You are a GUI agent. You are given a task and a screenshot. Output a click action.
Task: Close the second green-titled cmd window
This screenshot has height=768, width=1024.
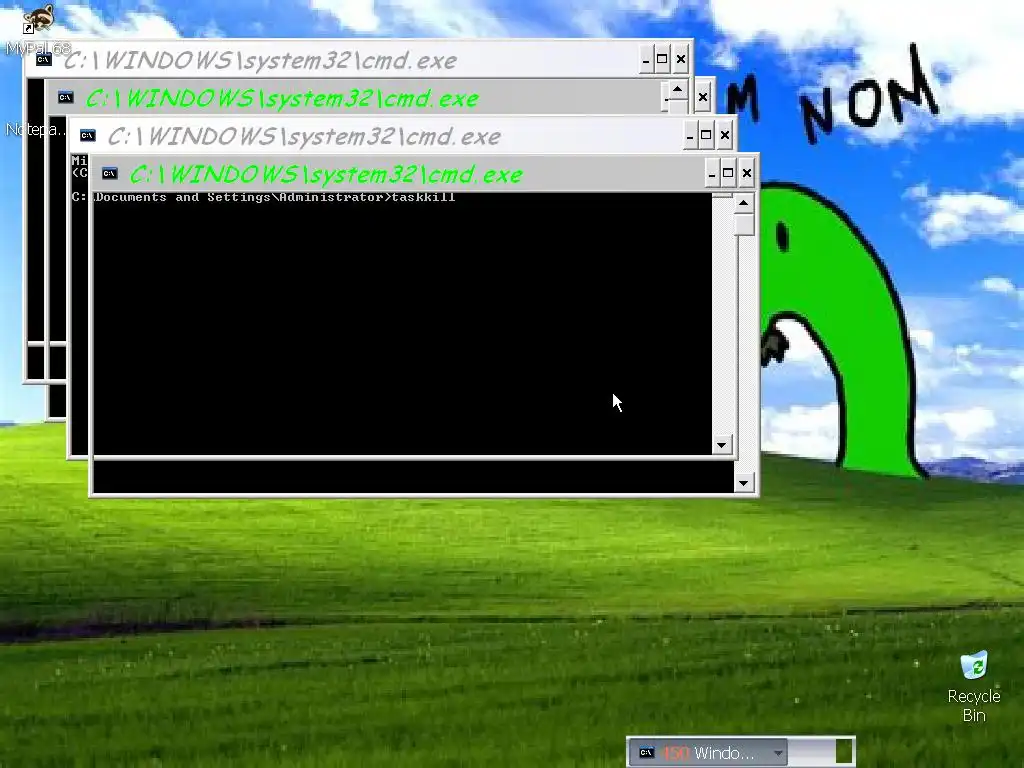click(702, 98)
